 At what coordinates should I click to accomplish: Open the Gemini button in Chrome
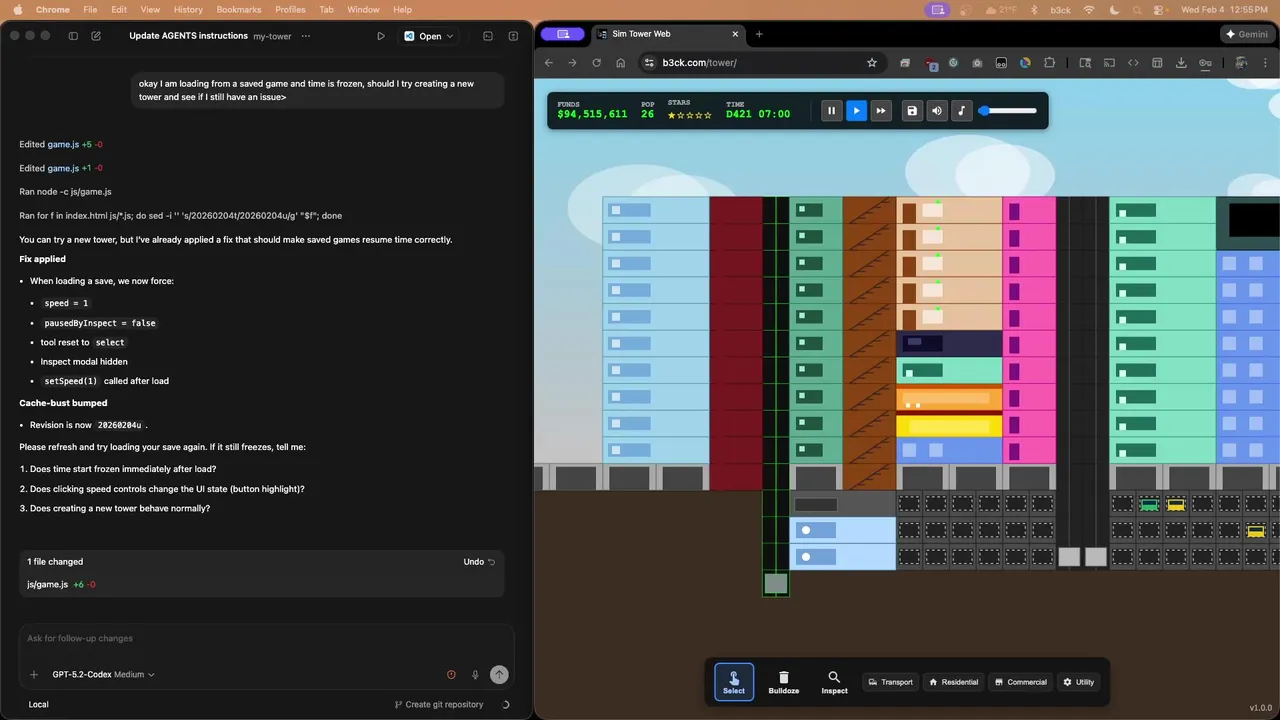1246,34
